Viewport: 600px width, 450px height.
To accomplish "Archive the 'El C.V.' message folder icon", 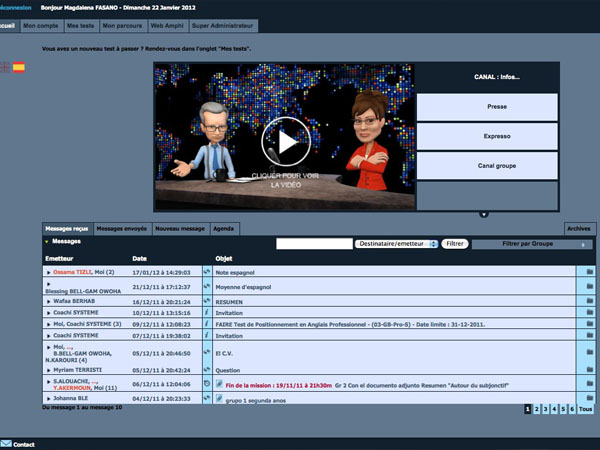I will pos(590,352).
